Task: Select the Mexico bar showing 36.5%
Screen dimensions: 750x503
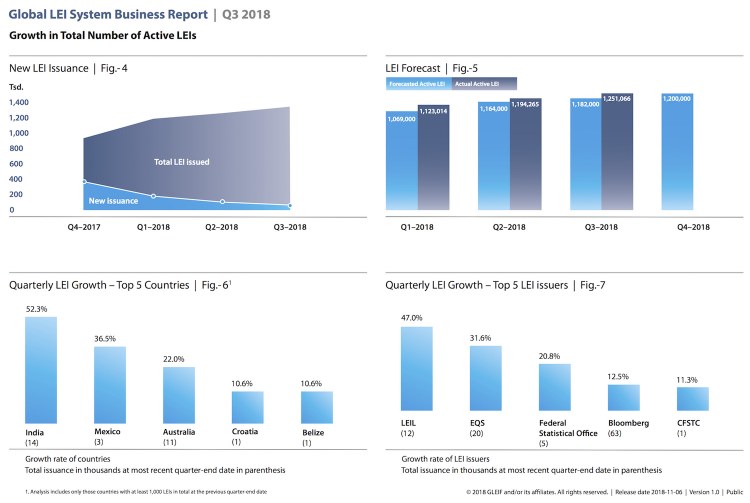Action: pyautogui.click(x=110, y=385)
